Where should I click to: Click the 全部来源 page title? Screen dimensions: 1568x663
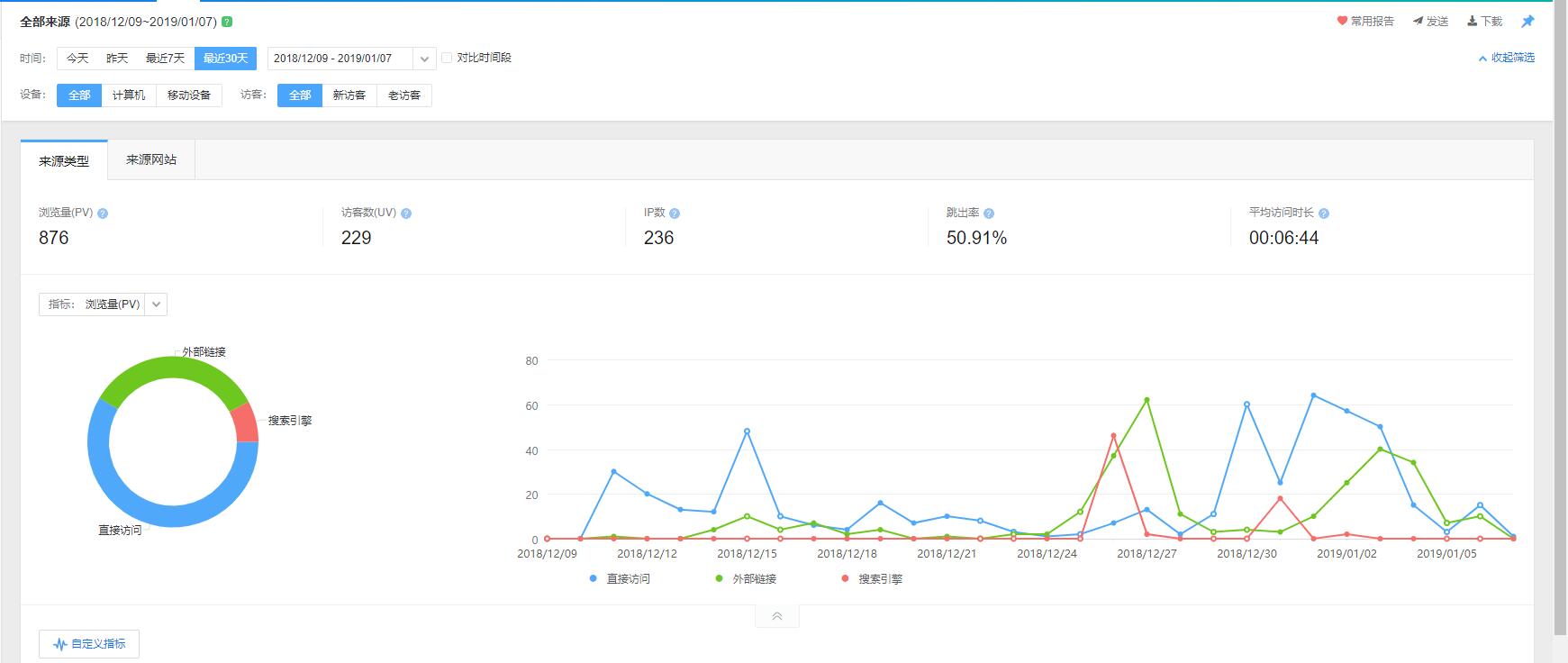[45, 22]
